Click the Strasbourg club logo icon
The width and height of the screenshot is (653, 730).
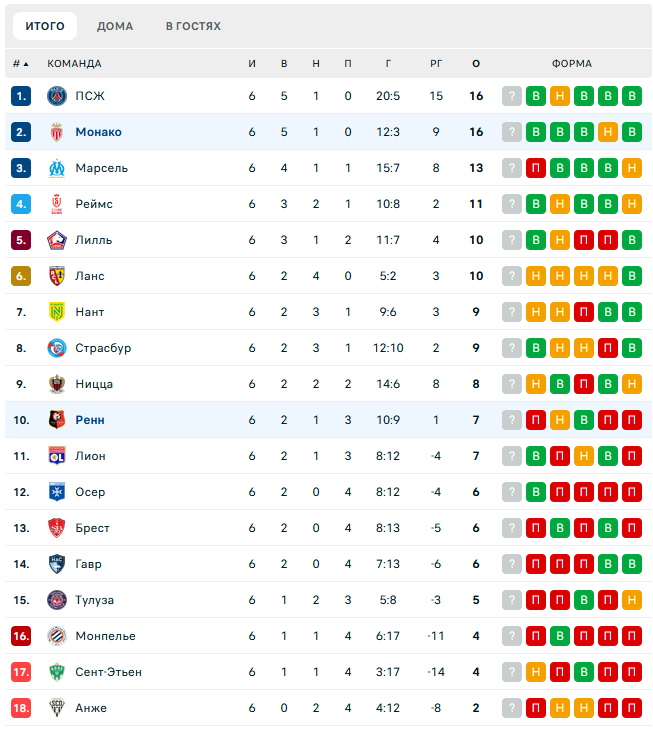coord(56,348)
